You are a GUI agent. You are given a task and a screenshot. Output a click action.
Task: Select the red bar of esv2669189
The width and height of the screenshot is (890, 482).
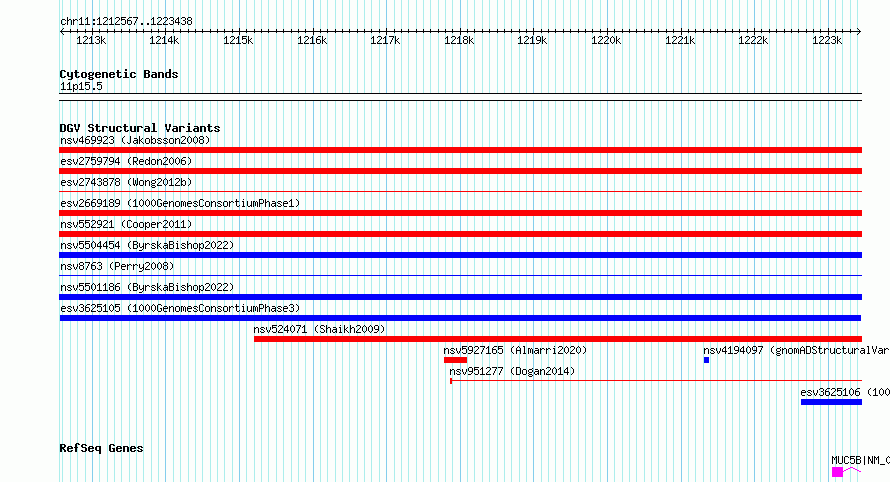coord(460,213)
